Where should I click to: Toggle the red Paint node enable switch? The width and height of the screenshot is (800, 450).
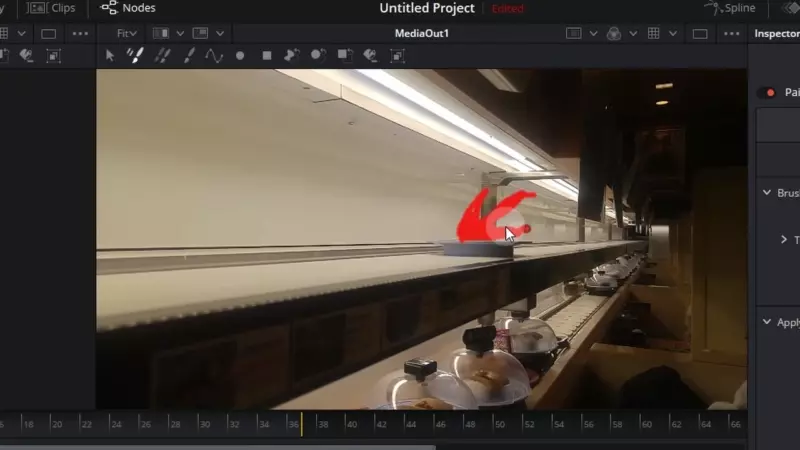coord(767,92)
